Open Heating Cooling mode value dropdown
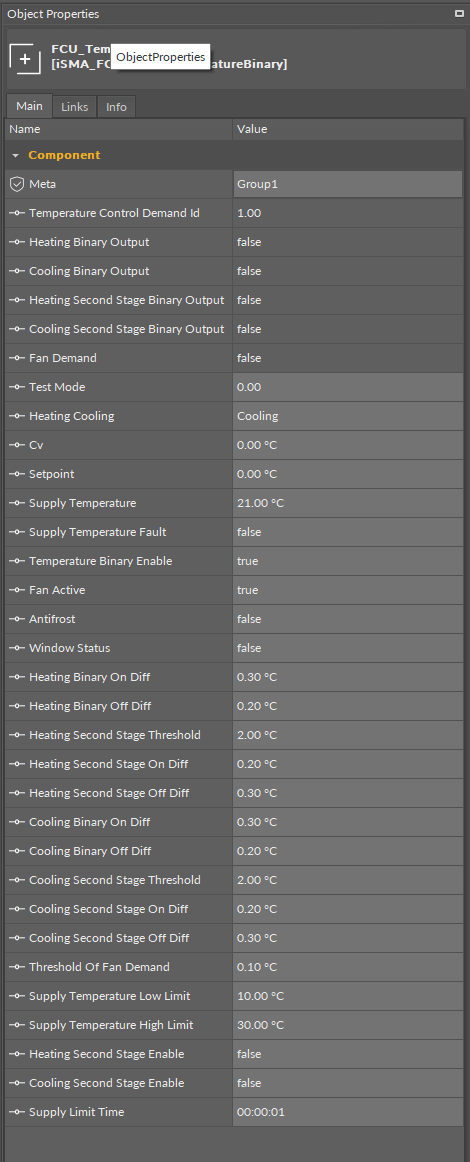470x1162 pixels. click(348, 416)
